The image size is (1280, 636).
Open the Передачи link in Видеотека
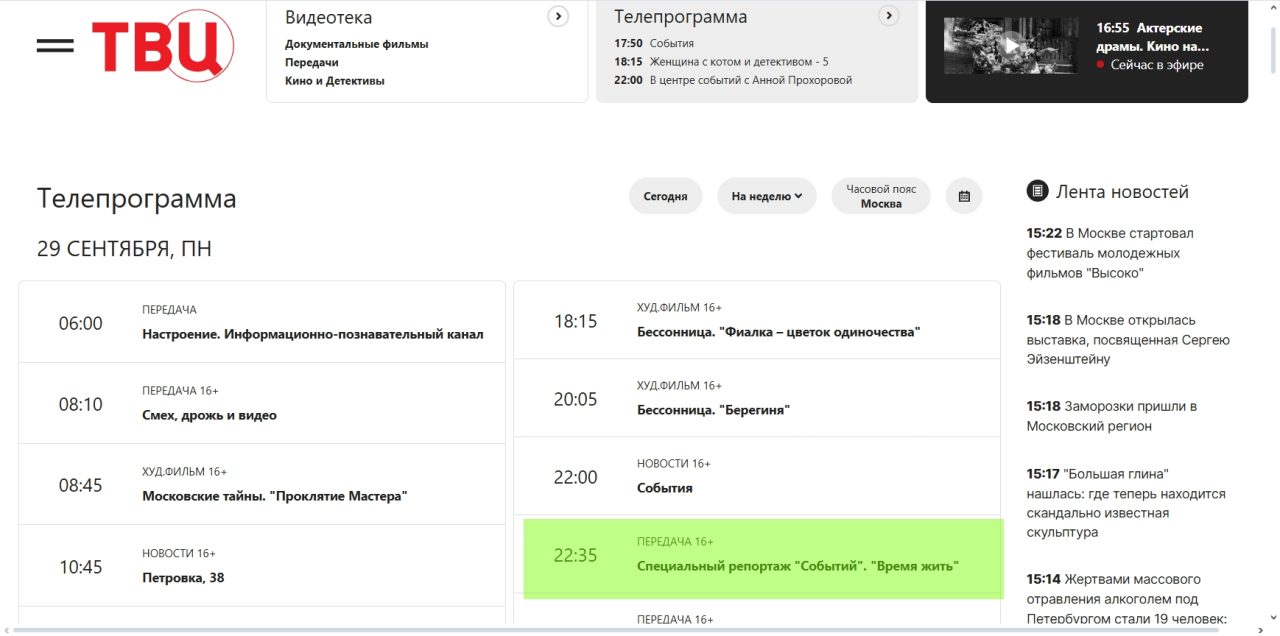(x=311, y=62)
